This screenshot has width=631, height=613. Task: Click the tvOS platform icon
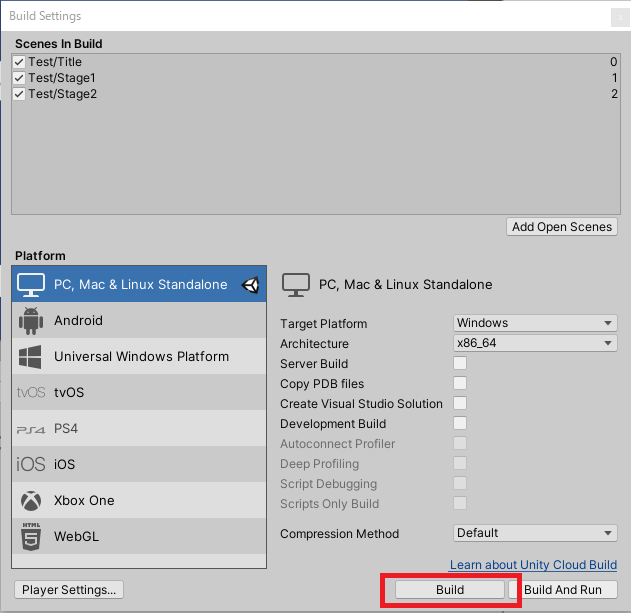31,392
